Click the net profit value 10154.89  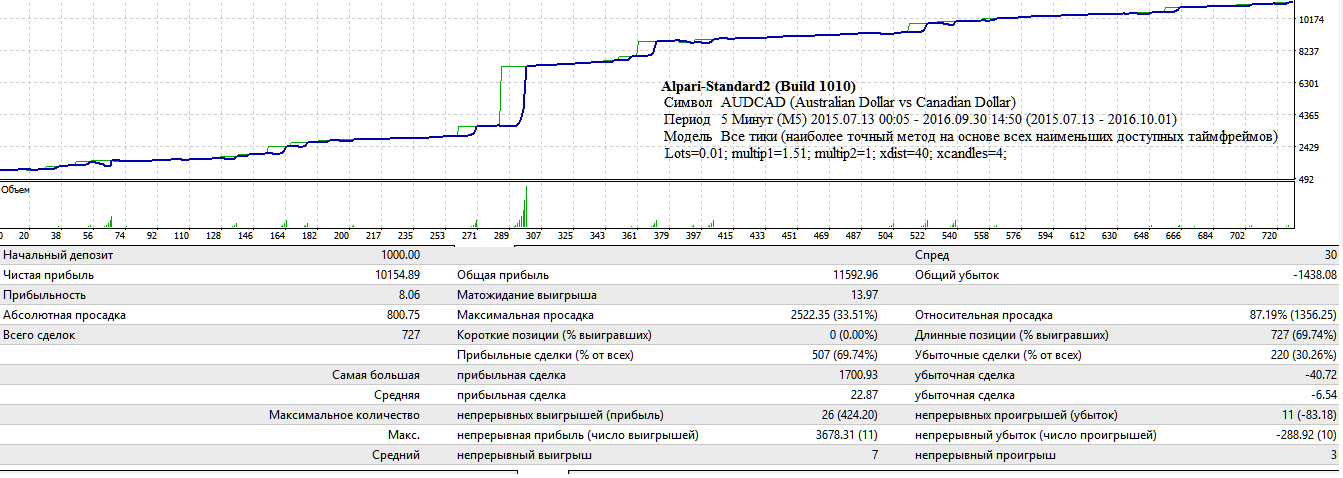[396, 275]
